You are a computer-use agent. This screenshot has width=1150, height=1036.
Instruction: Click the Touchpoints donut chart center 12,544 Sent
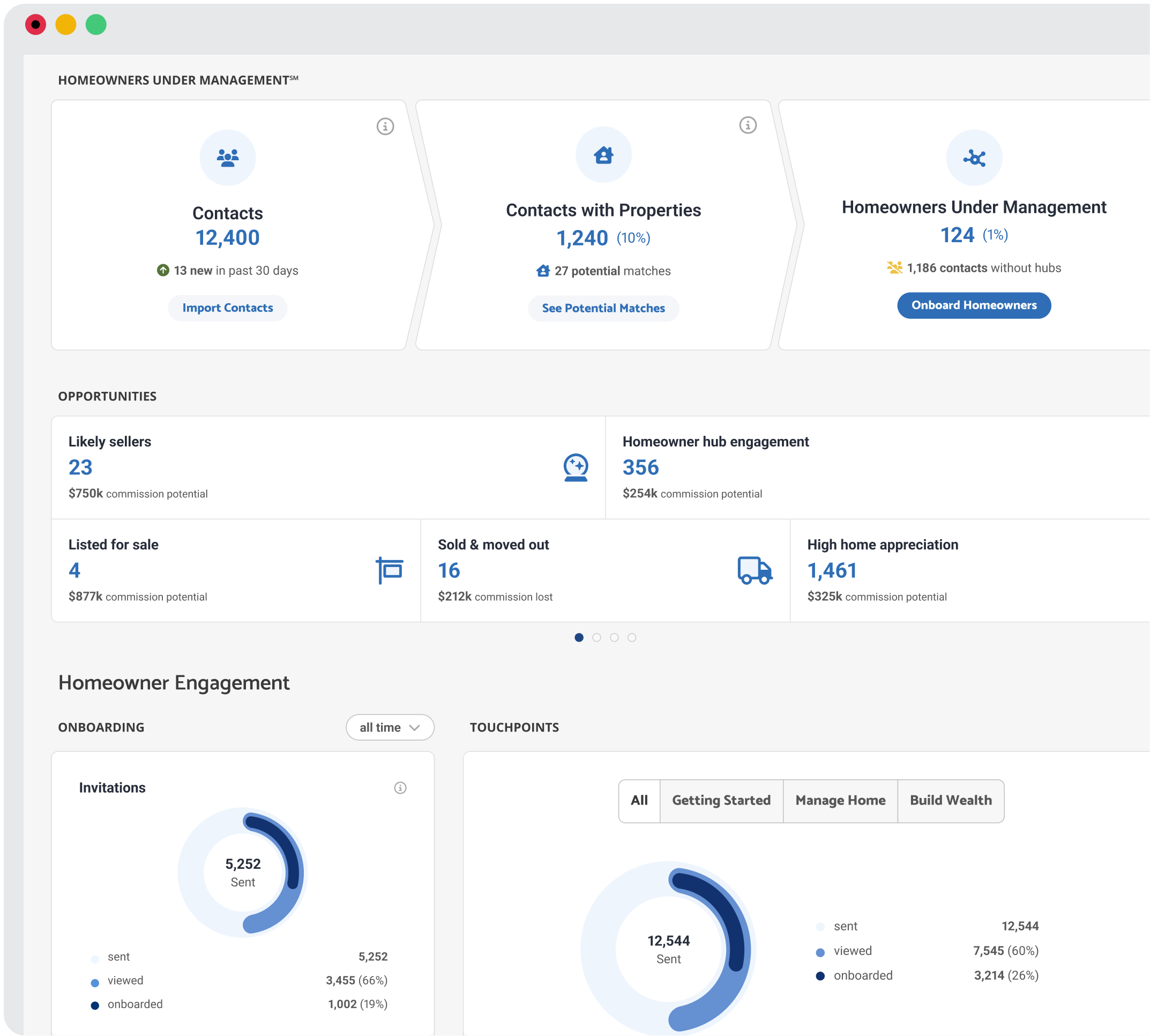[x=669, y=950]
